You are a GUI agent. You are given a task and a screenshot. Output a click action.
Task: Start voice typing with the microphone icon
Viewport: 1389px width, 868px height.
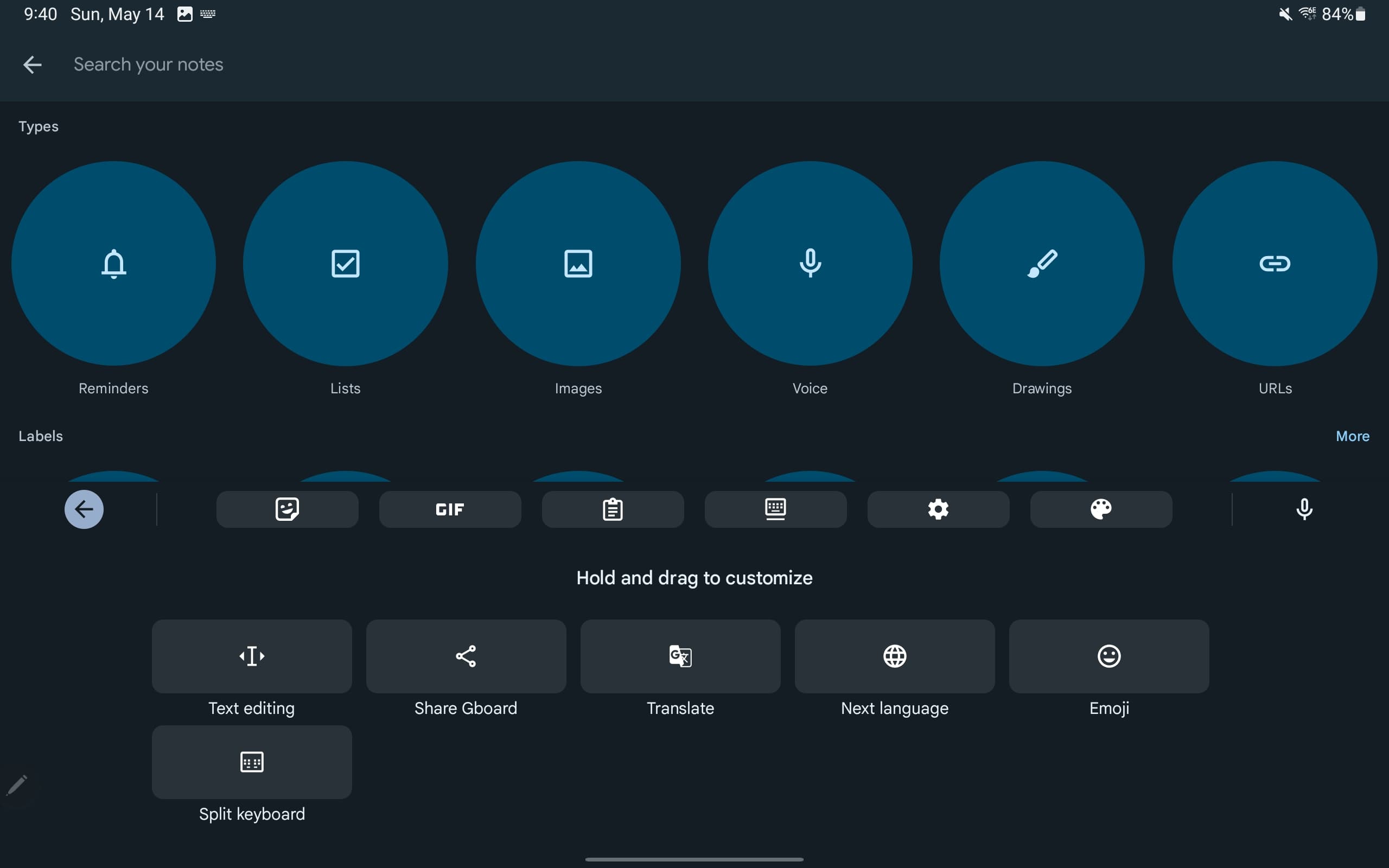coord(1304,509)
